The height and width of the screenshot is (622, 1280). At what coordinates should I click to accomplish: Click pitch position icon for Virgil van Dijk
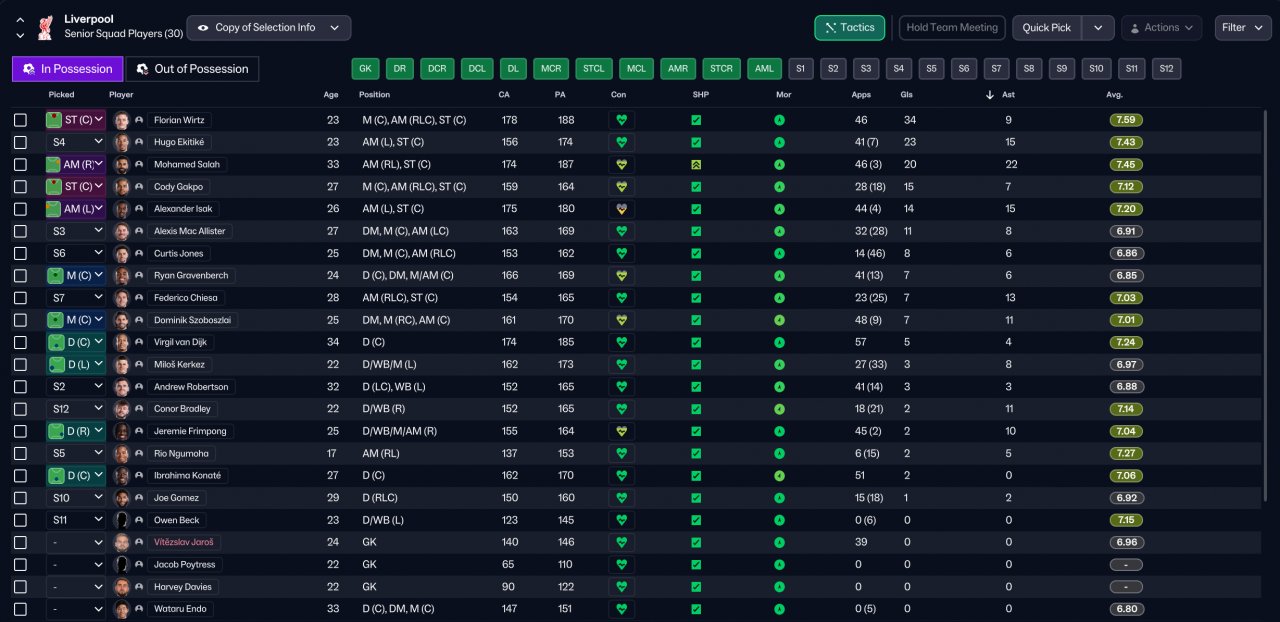[56, 342]
